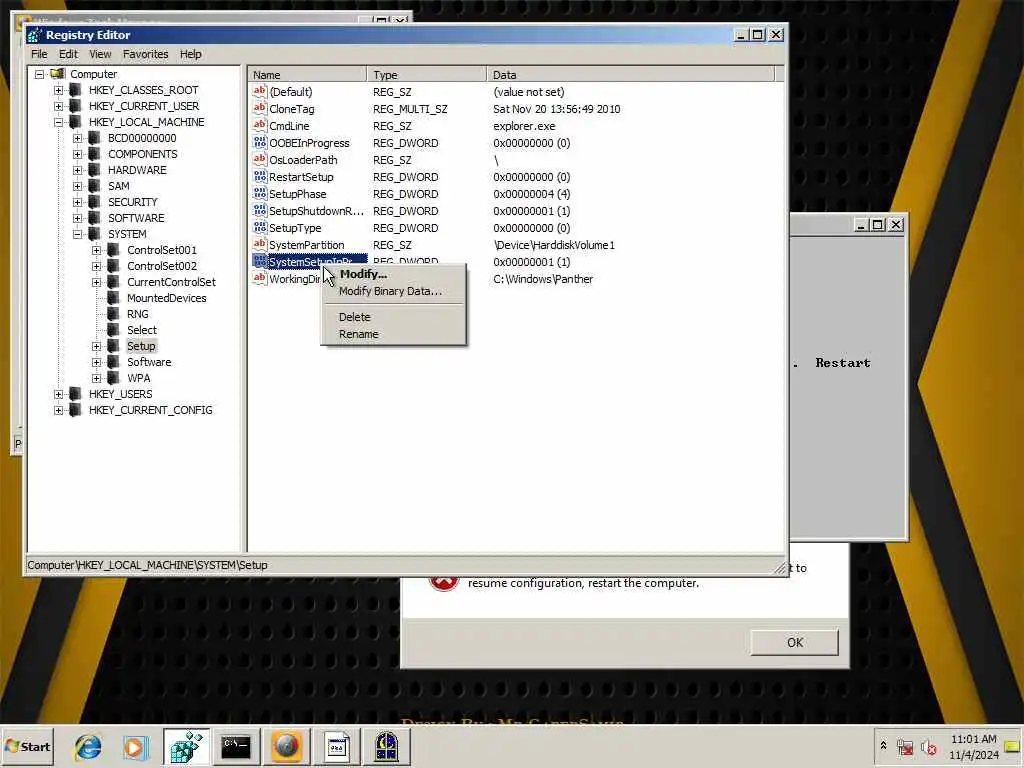Click the Type column header
The width and height of the screenshot is (1024, 768).
tap(426, 74)
